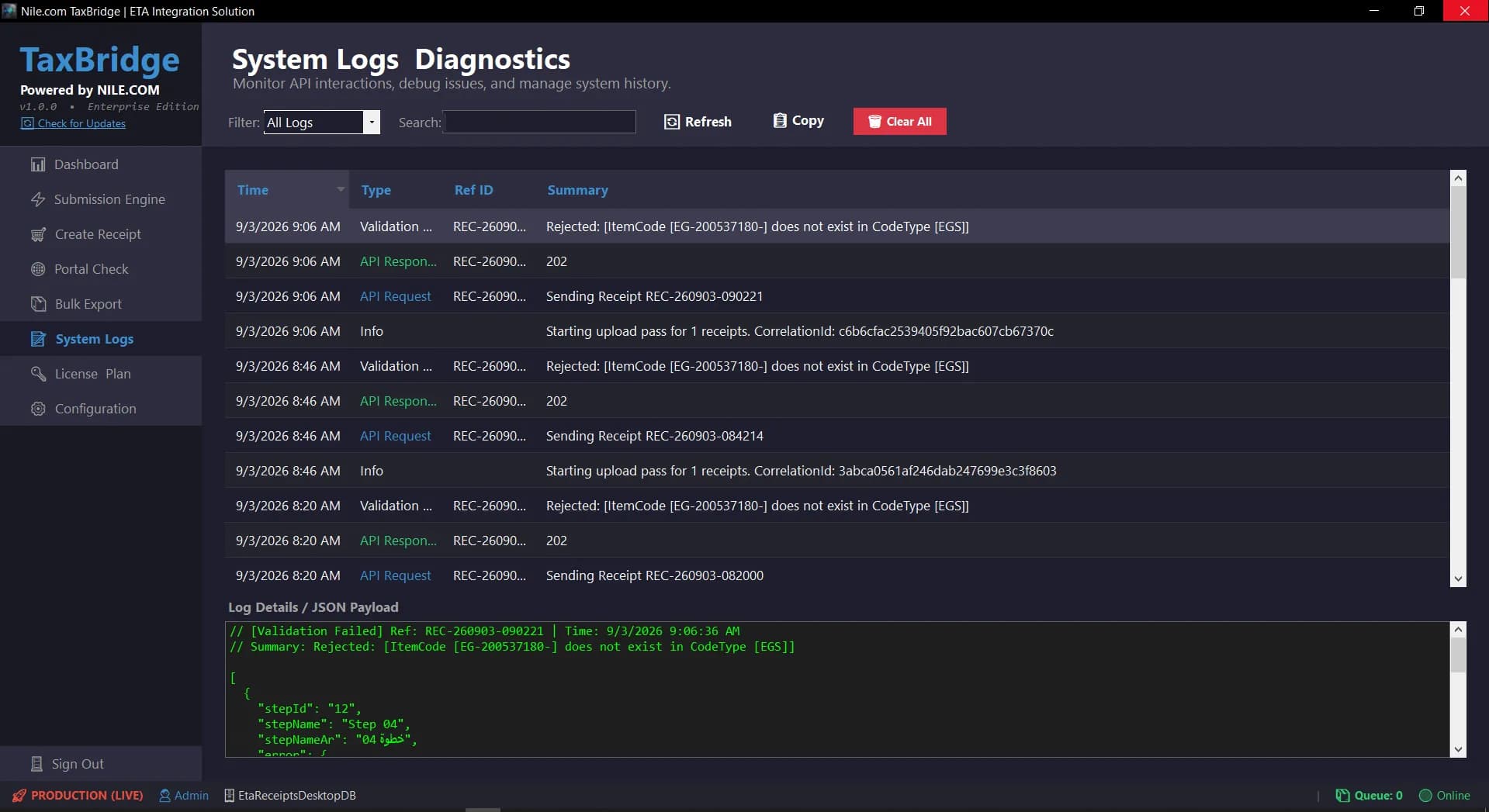This screenshot has width=1489, height=812.
Task: Click the Check for Updates refresh icon
Action: (x=27, y=123)
